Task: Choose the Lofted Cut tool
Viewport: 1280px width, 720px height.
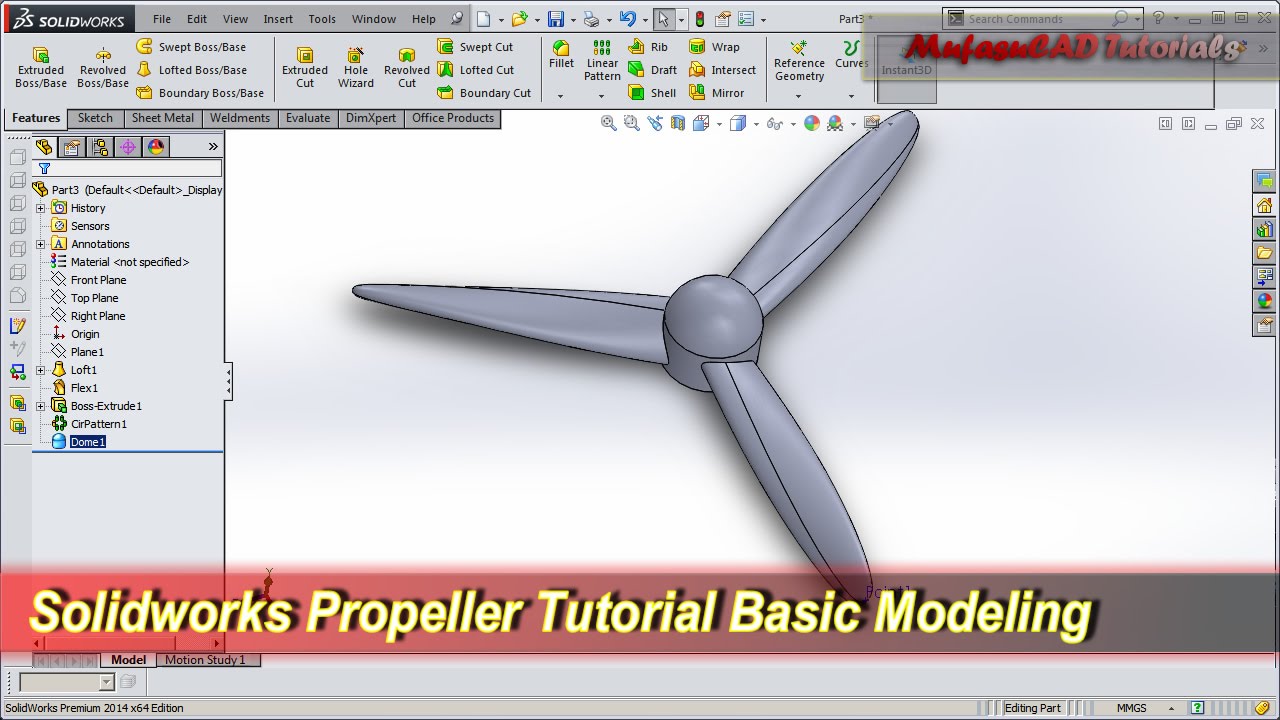Action: click(476, 70)
